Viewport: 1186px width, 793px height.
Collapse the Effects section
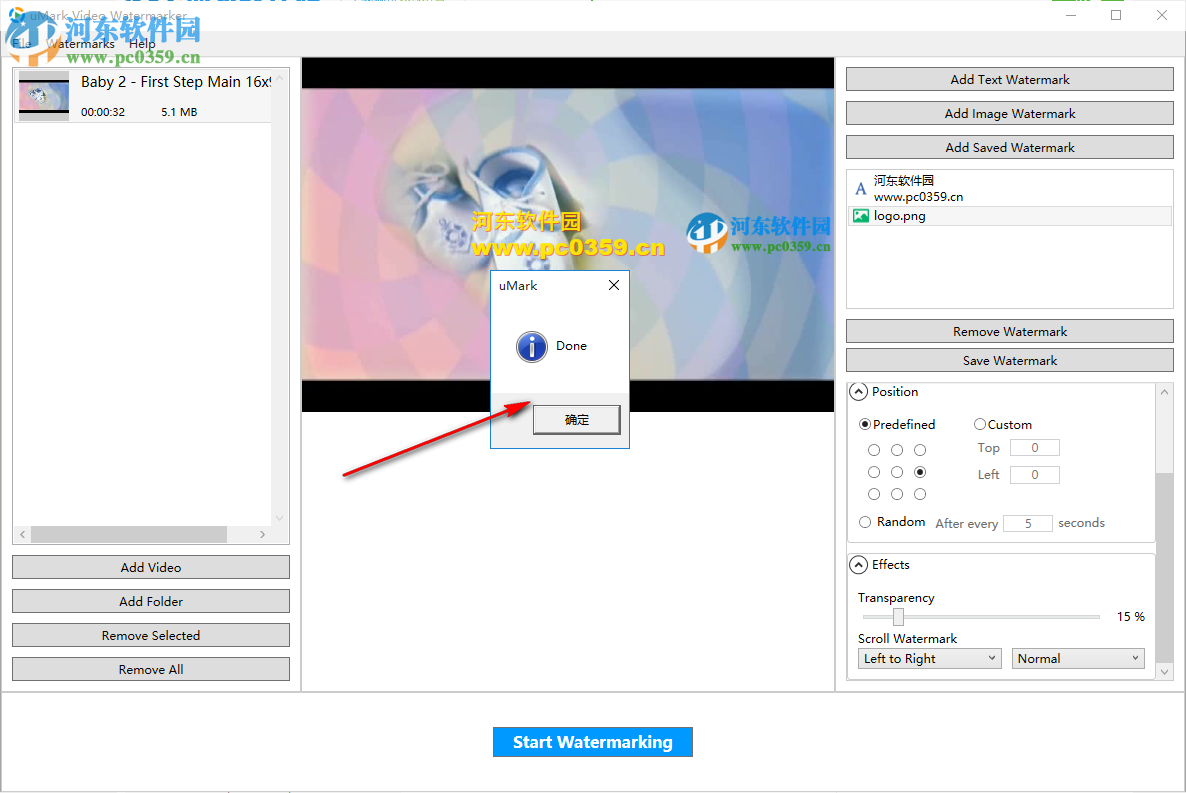[x=858, y=564]
